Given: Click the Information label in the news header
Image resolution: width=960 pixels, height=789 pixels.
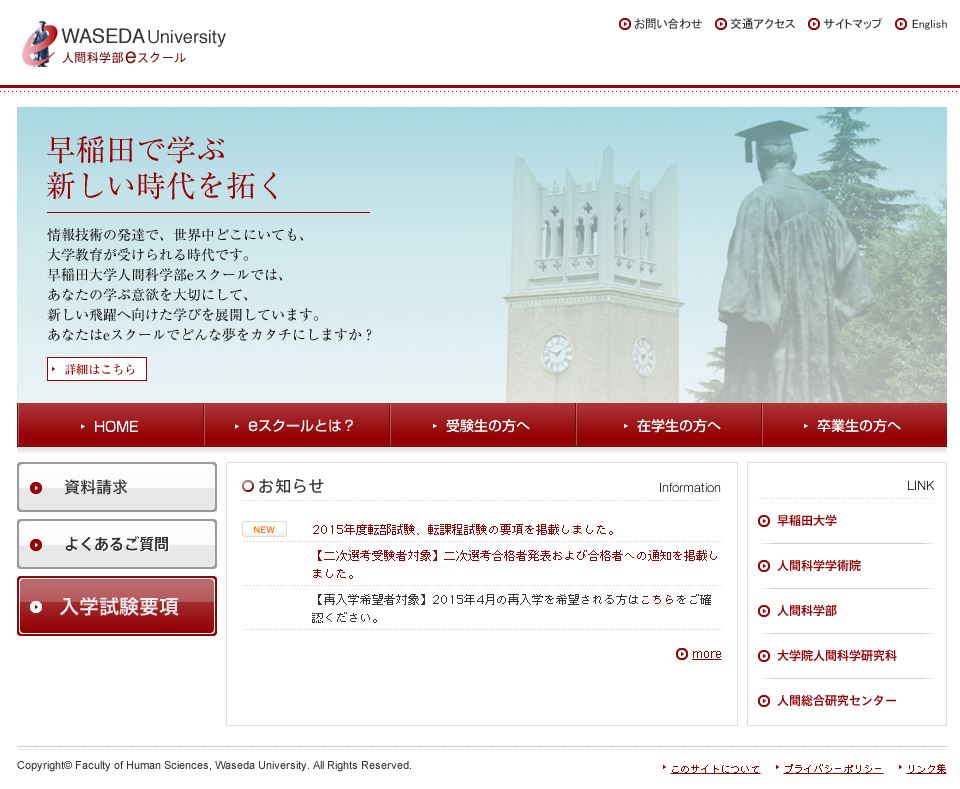Looking at the screenshot, I should click(689, 488).
